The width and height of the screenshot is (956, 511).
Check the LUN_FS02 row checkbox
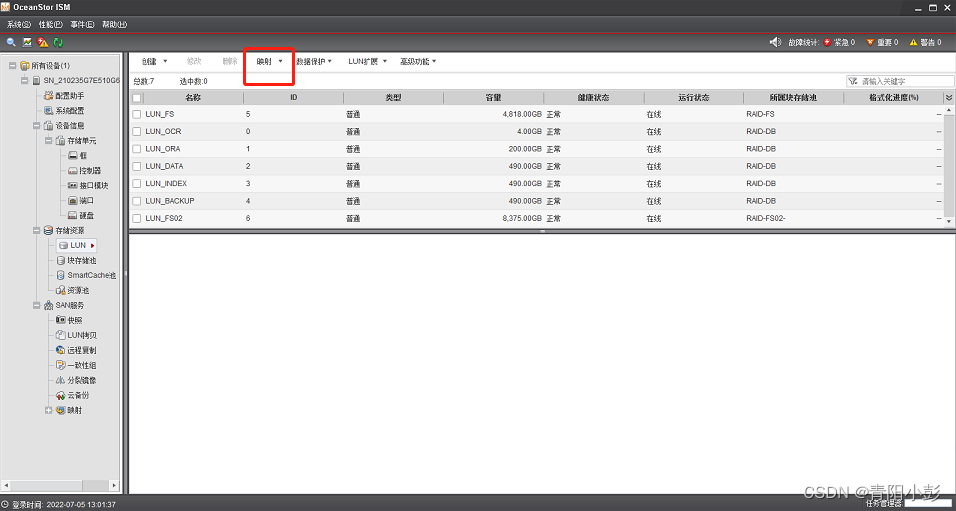(137, 218)
